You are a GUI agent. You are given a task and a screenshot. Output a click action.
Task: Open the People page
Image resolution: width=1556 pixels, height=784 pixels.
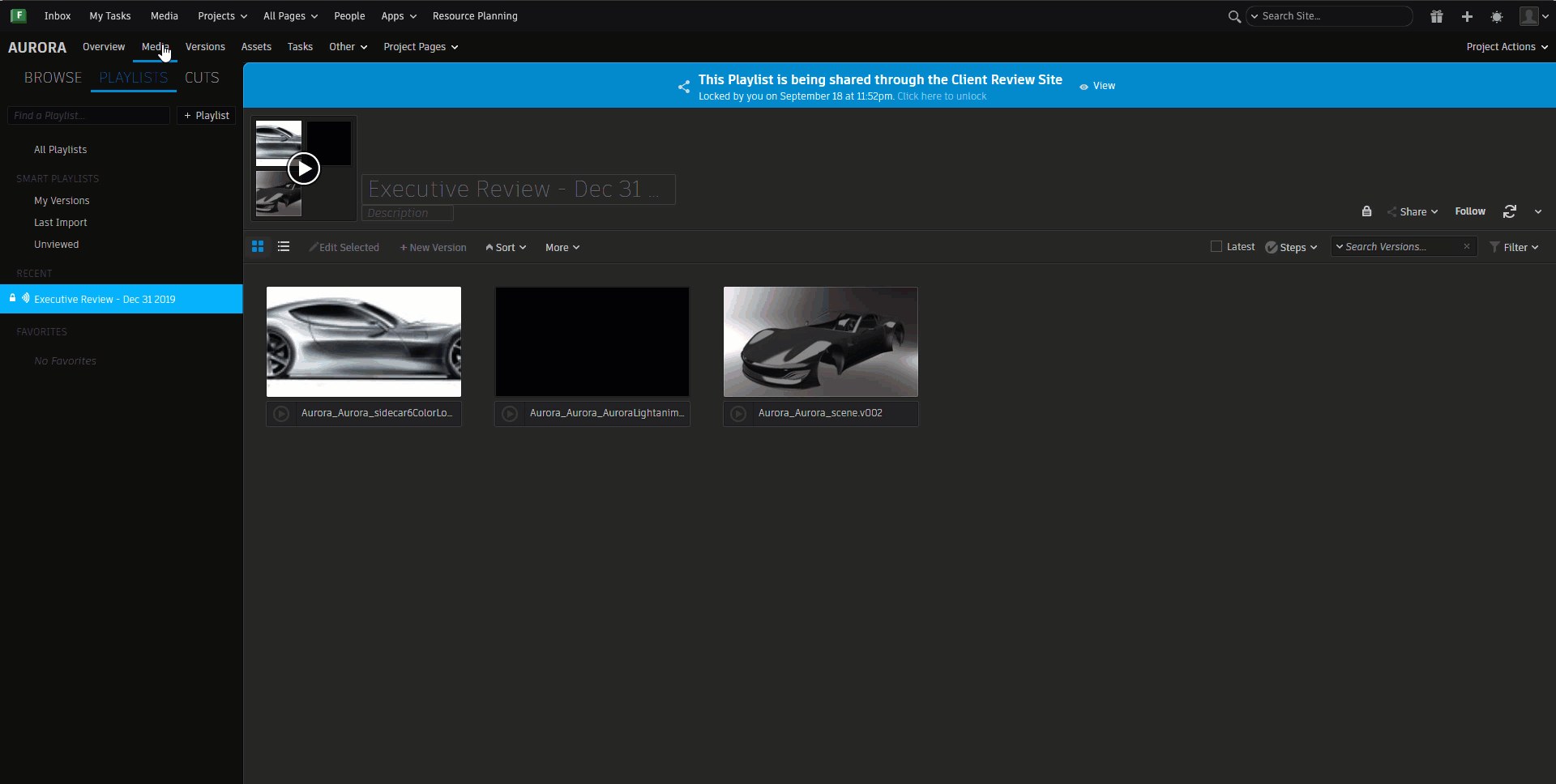(349, 16)
